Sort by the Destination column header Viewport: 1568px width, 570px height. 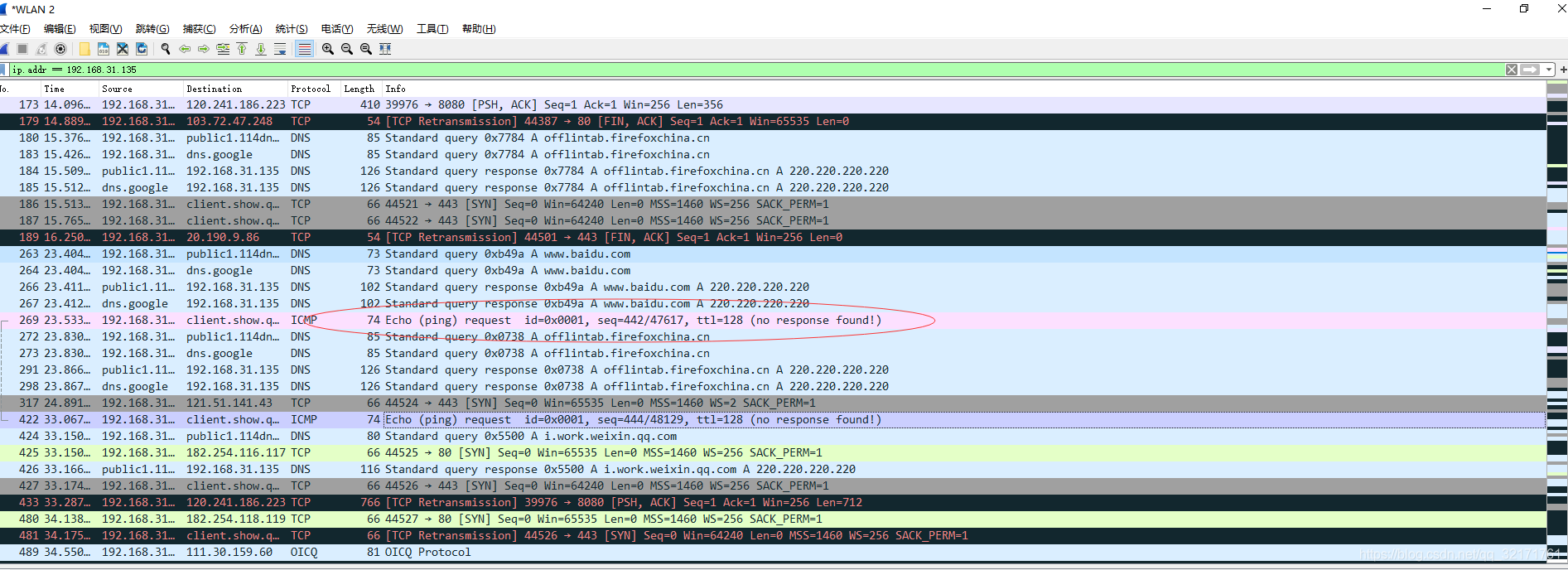click(x=235, y=89)
